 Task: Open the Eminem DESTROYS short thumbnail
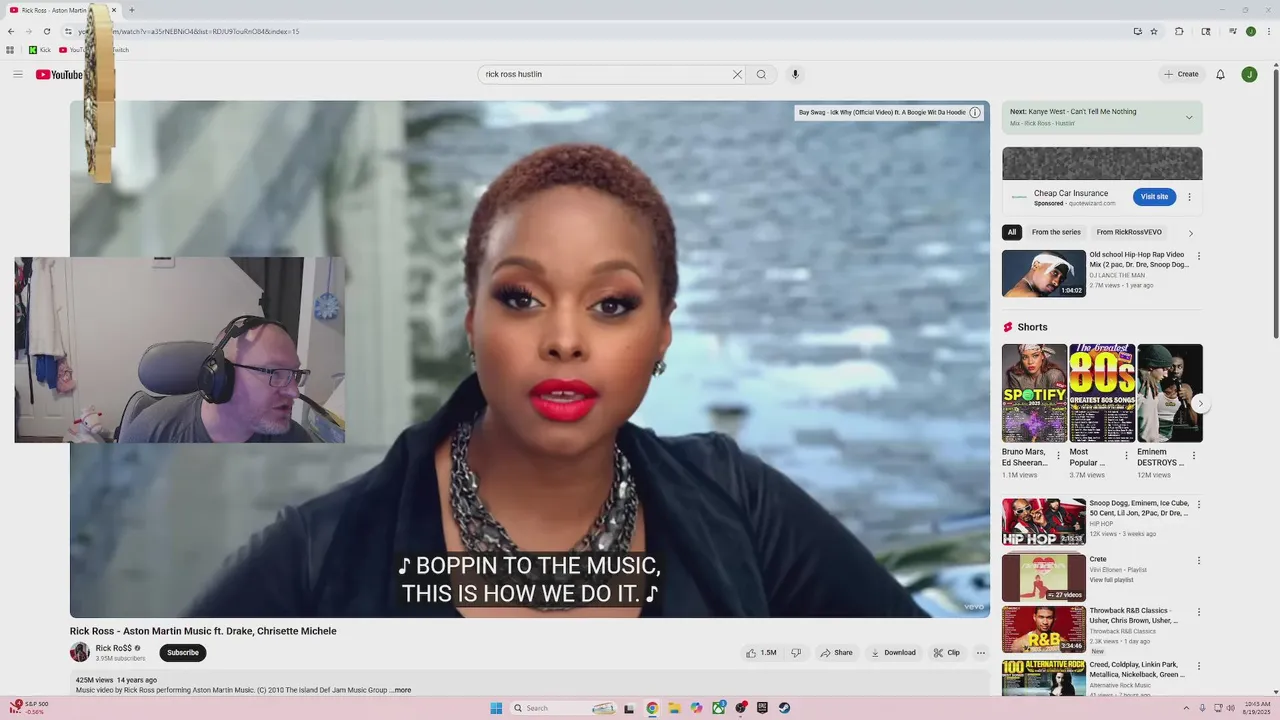tap(1170, 393)
